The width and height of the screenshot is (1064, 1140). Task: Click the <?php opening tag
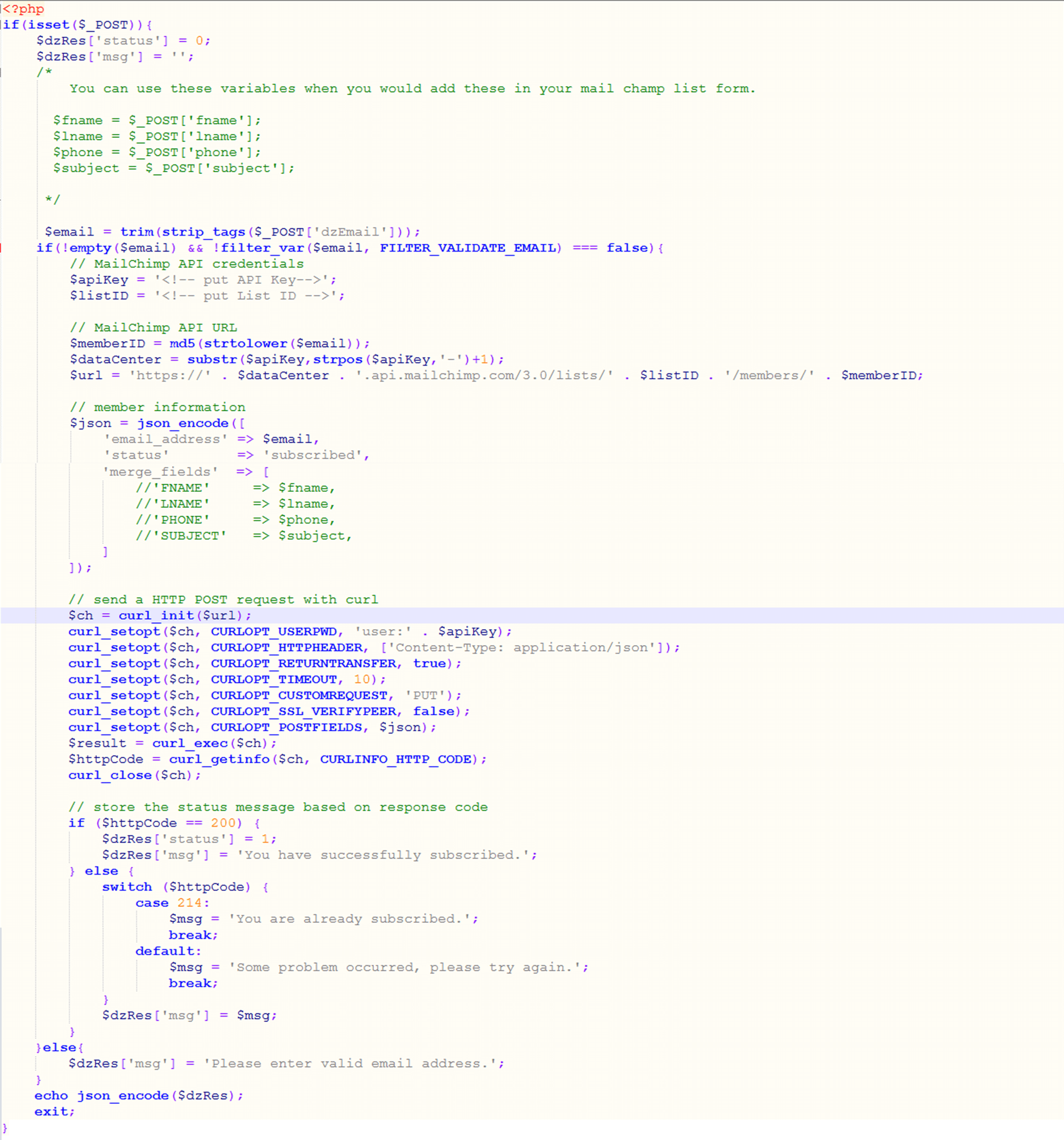(23, 9)
